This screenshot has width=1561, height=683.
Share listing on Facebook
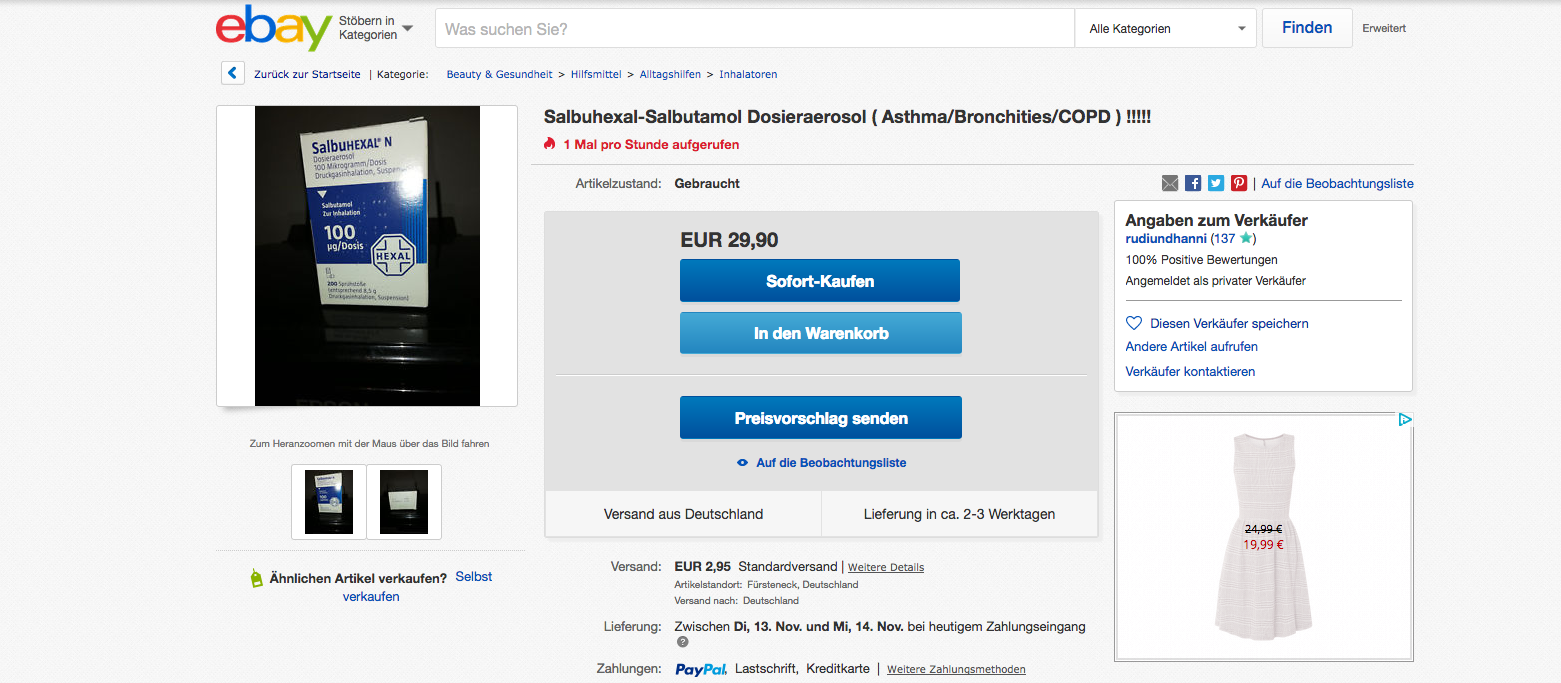1193,183
